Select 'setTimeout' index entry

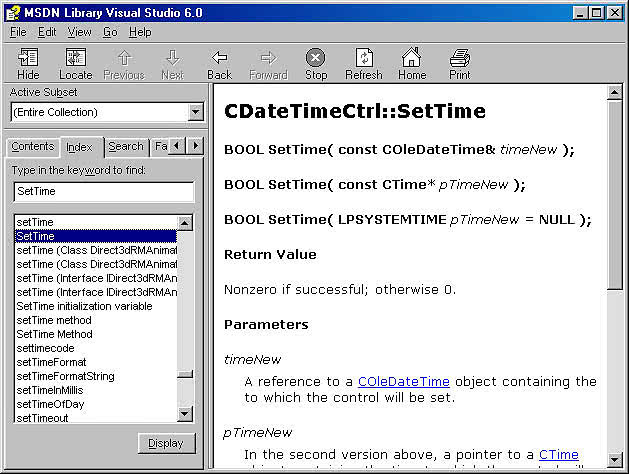pos(96,418)
